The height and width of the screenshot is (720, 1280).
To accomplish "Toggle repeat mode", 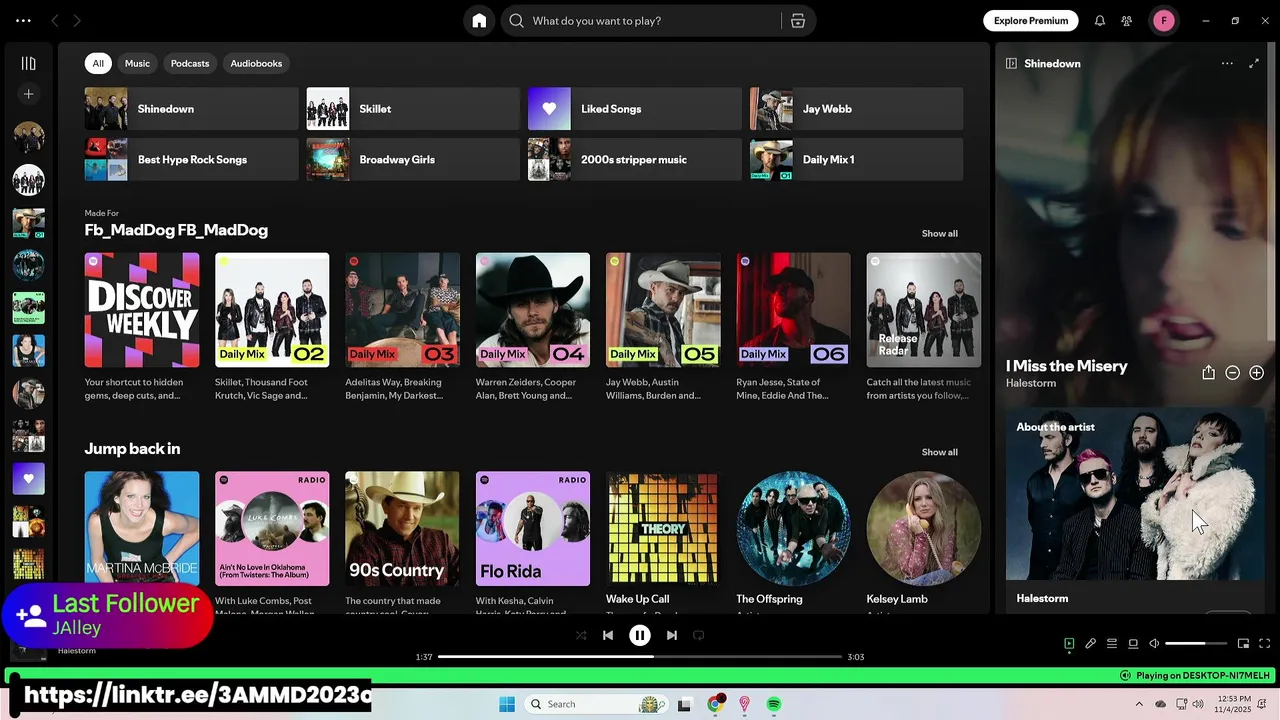I will click(x=699, y=635).
